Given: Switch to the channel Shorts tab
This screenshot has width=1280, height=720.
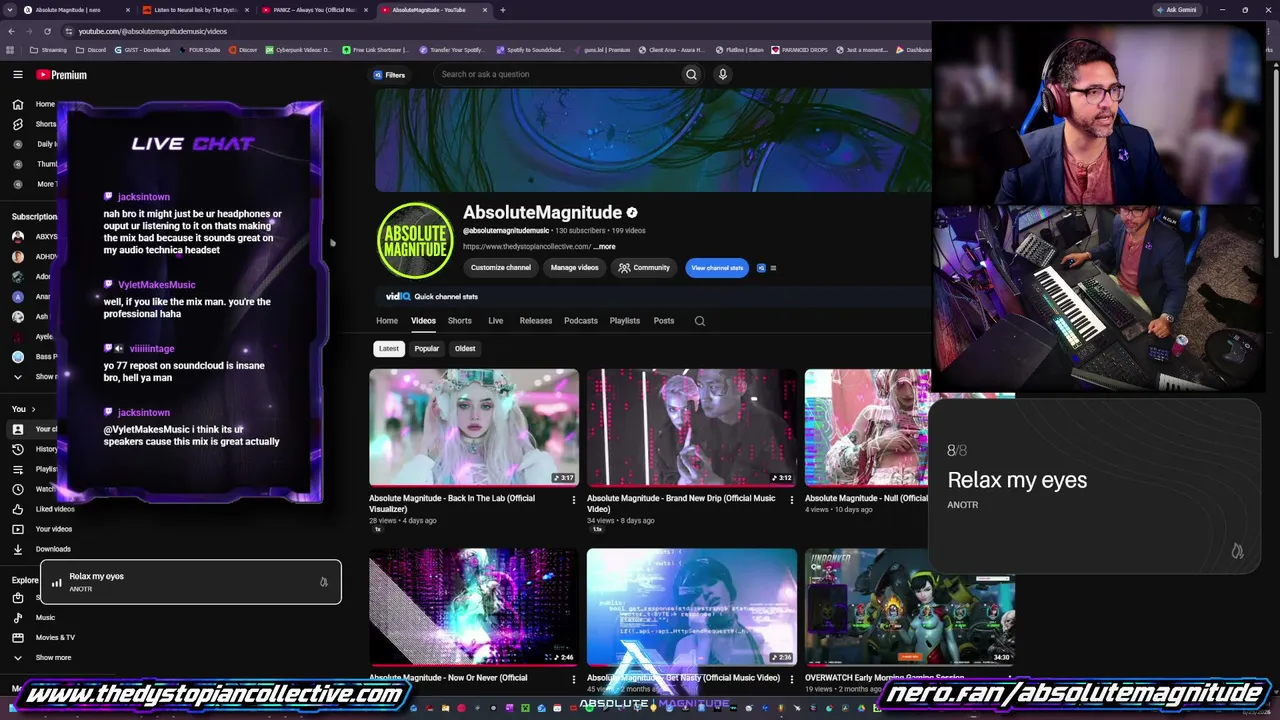Looking at the screenshot, I should click(x=460, y=321).
